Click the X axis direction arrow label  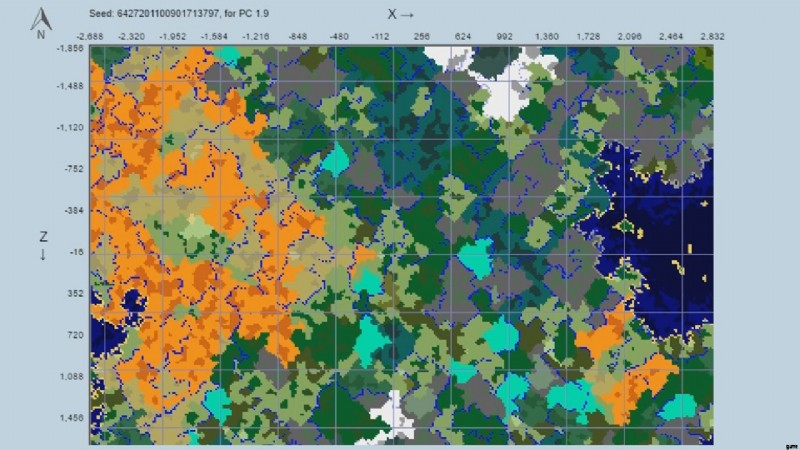click(x=400, y=14)
